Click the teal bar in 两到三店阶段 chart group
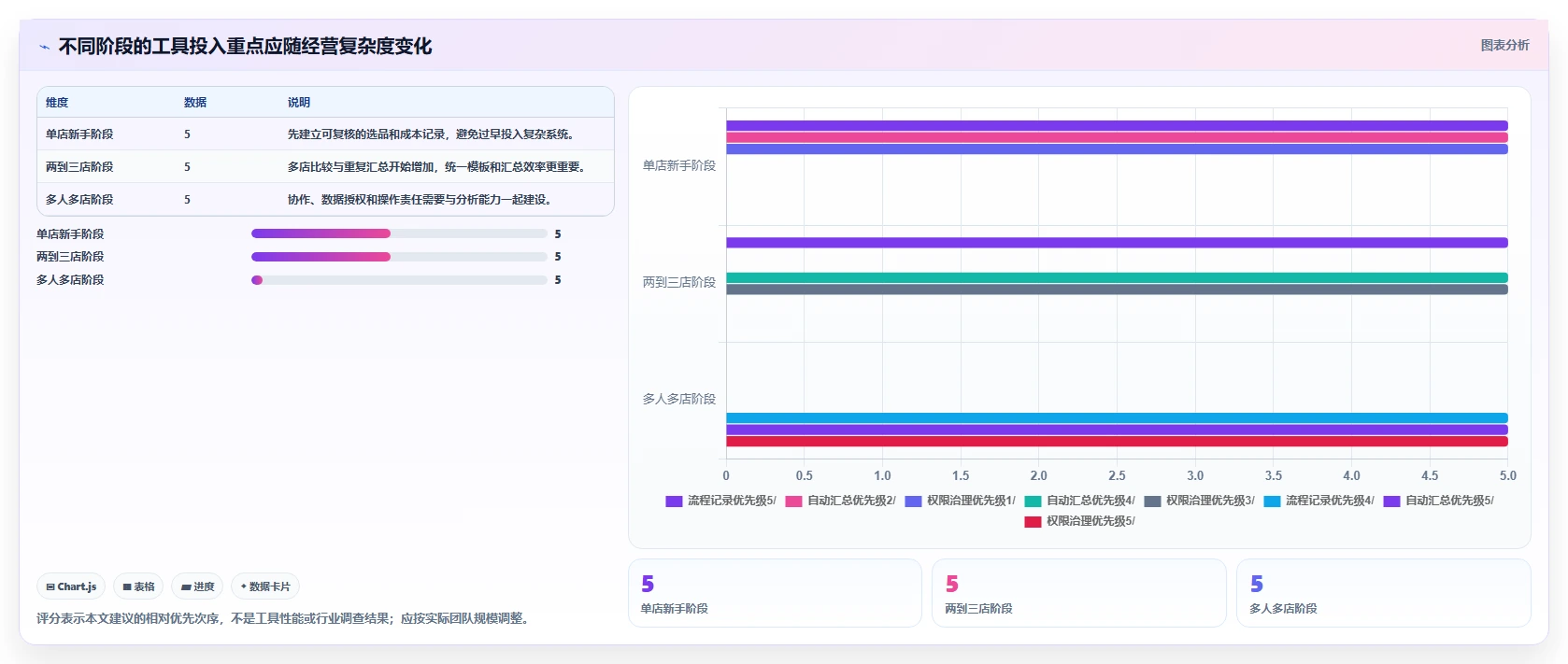The image size is (1568, 664). [1117, 277]
